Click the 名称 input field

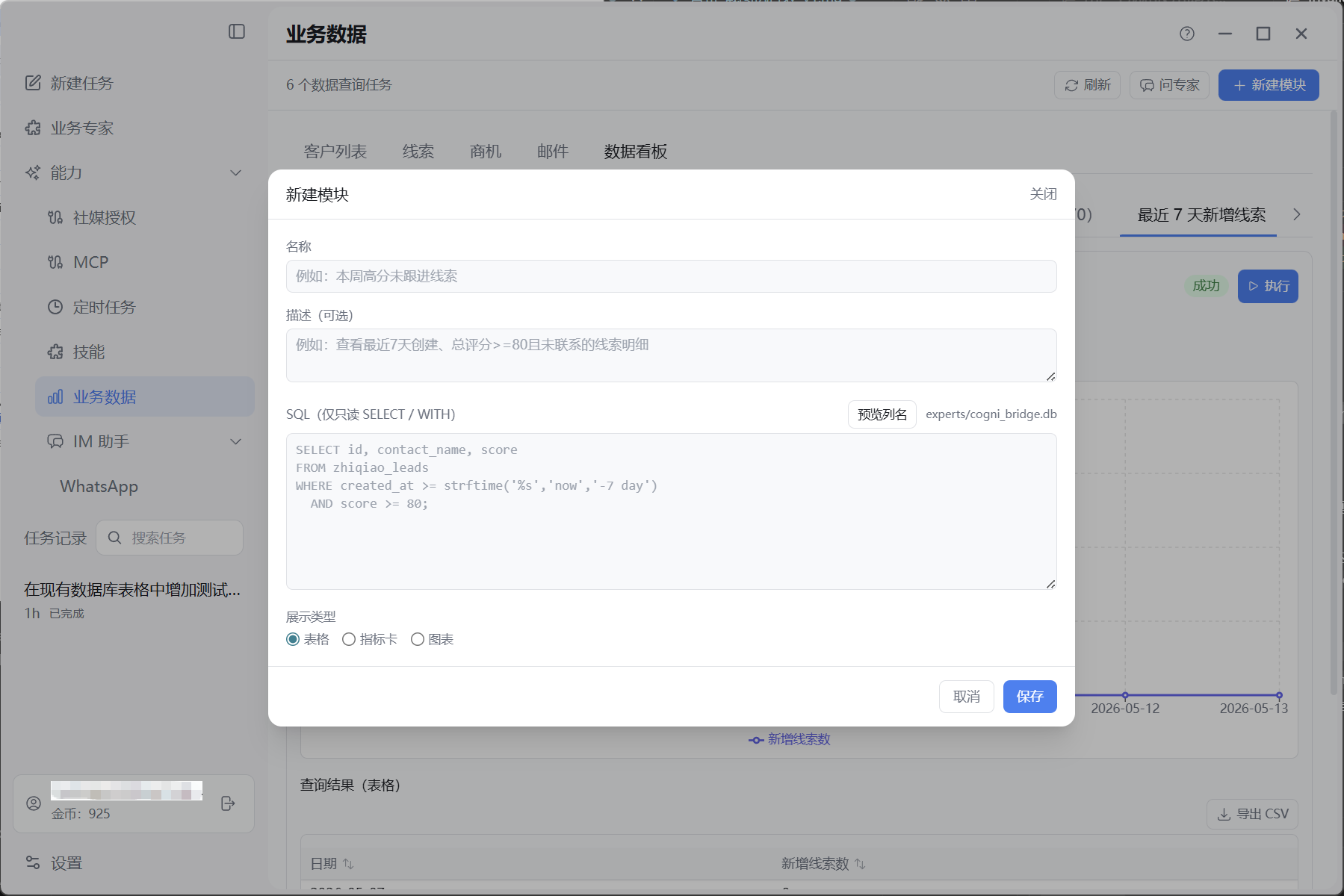(672, 276)
